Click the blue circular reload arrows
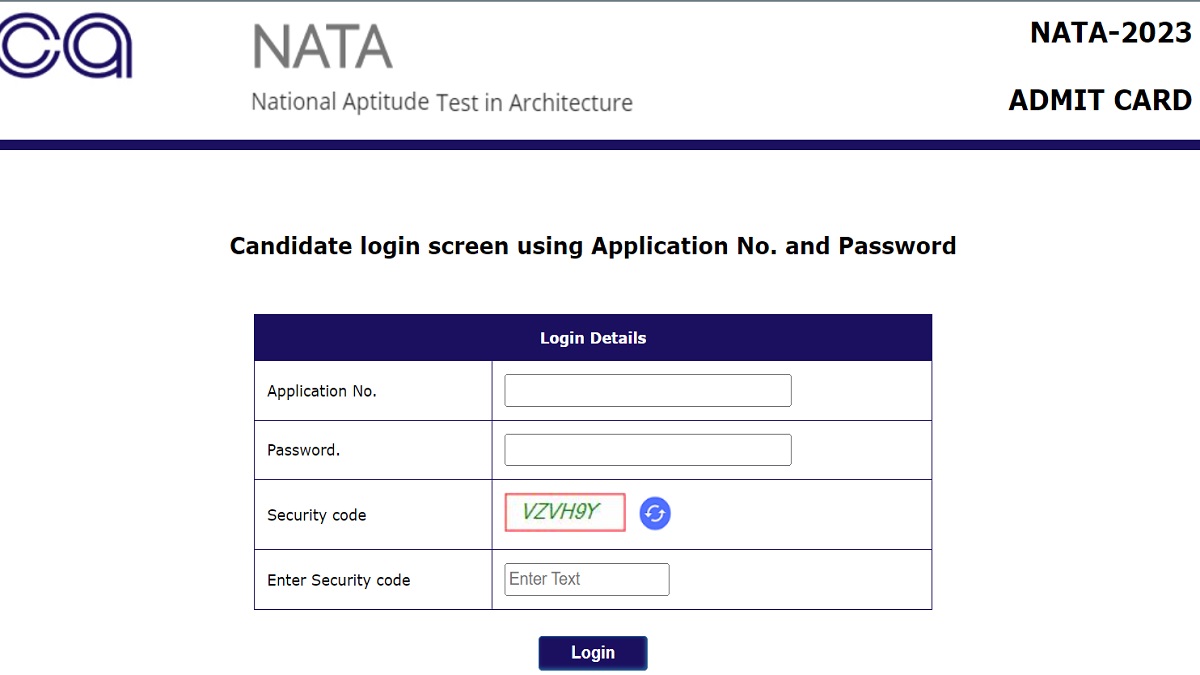Image resolution: width=1200 pixels, height=675 pixels. click(654, 512)
